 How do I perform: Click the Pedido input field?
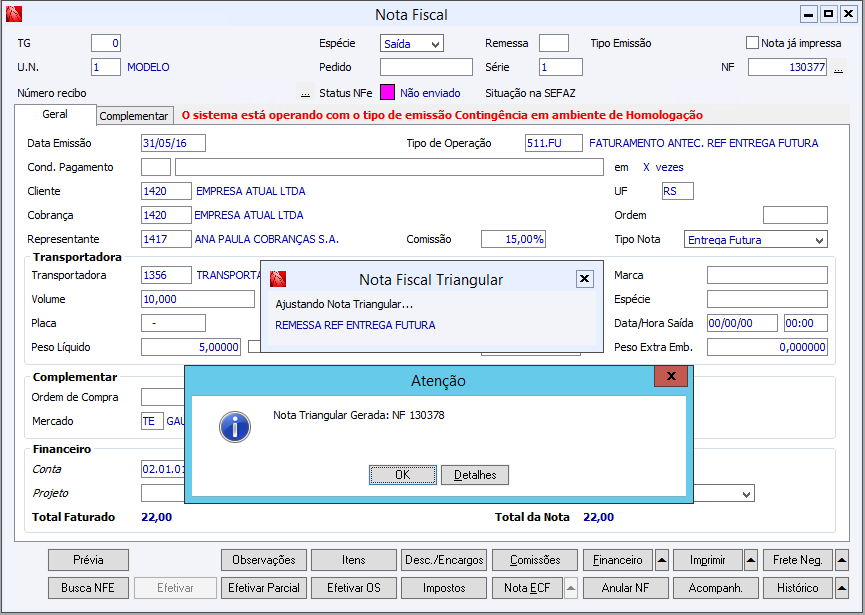click(x=426, y=67)
